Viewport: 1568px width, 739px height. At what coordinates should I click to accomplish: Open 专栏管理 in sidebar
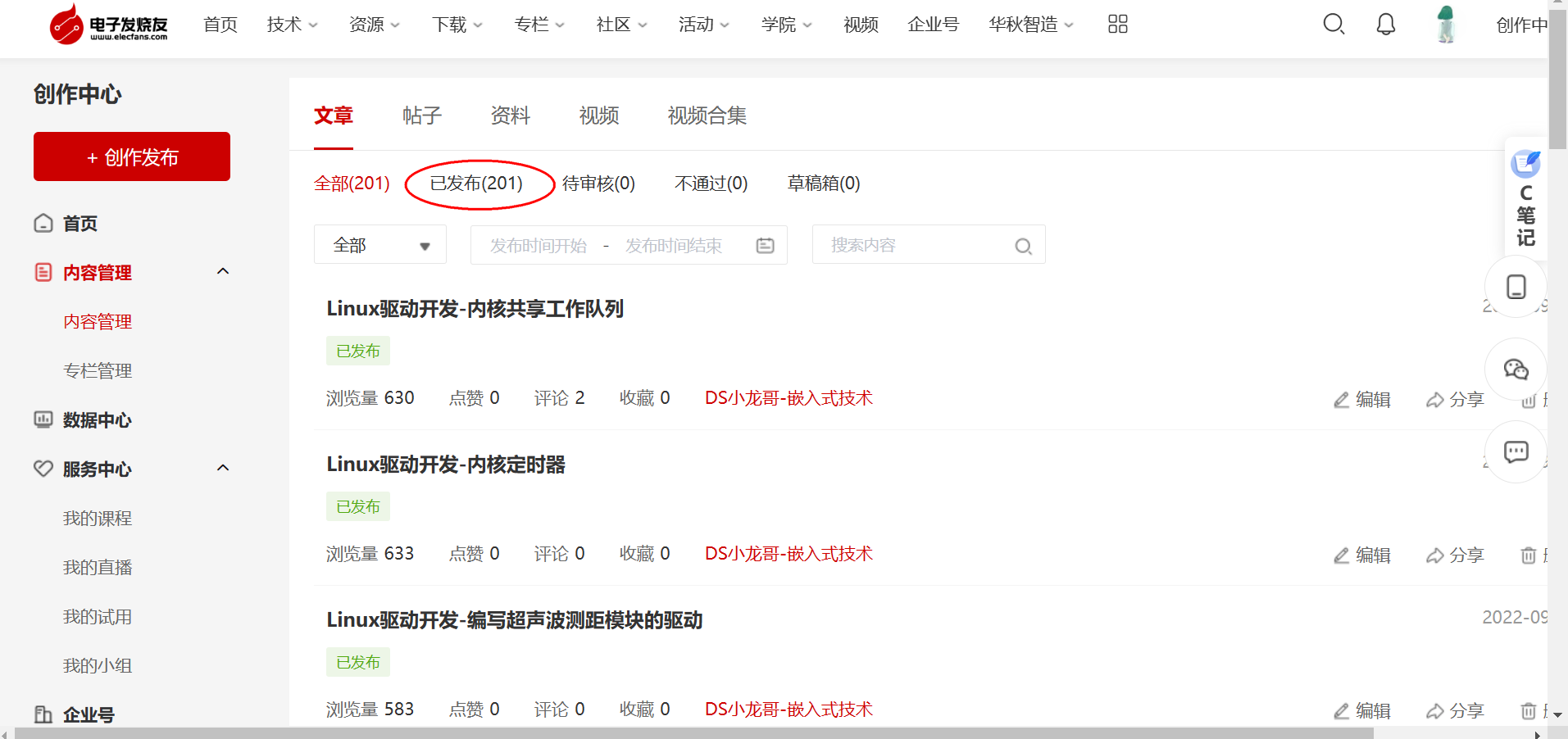coord(98,370)
